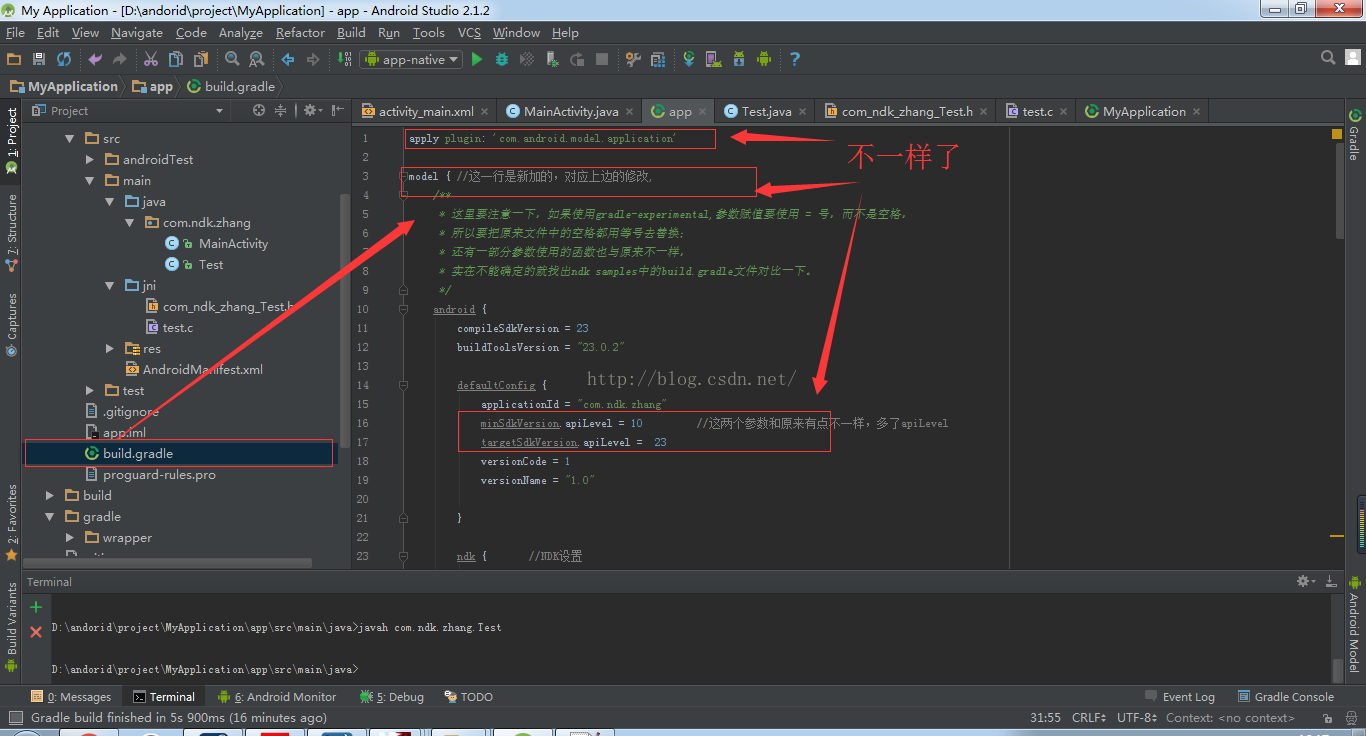Click the Forward navigation arrow icon
The width and height of the screenshot is (1366, 736).
(313, 59)
